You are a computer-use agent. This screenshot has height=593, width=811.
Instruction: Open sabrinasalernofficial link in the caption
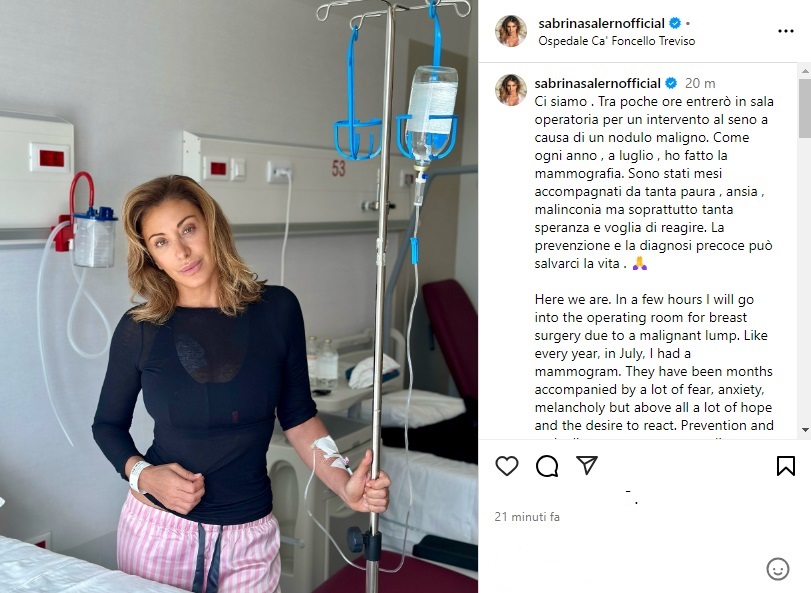click(x=597, y=83)
